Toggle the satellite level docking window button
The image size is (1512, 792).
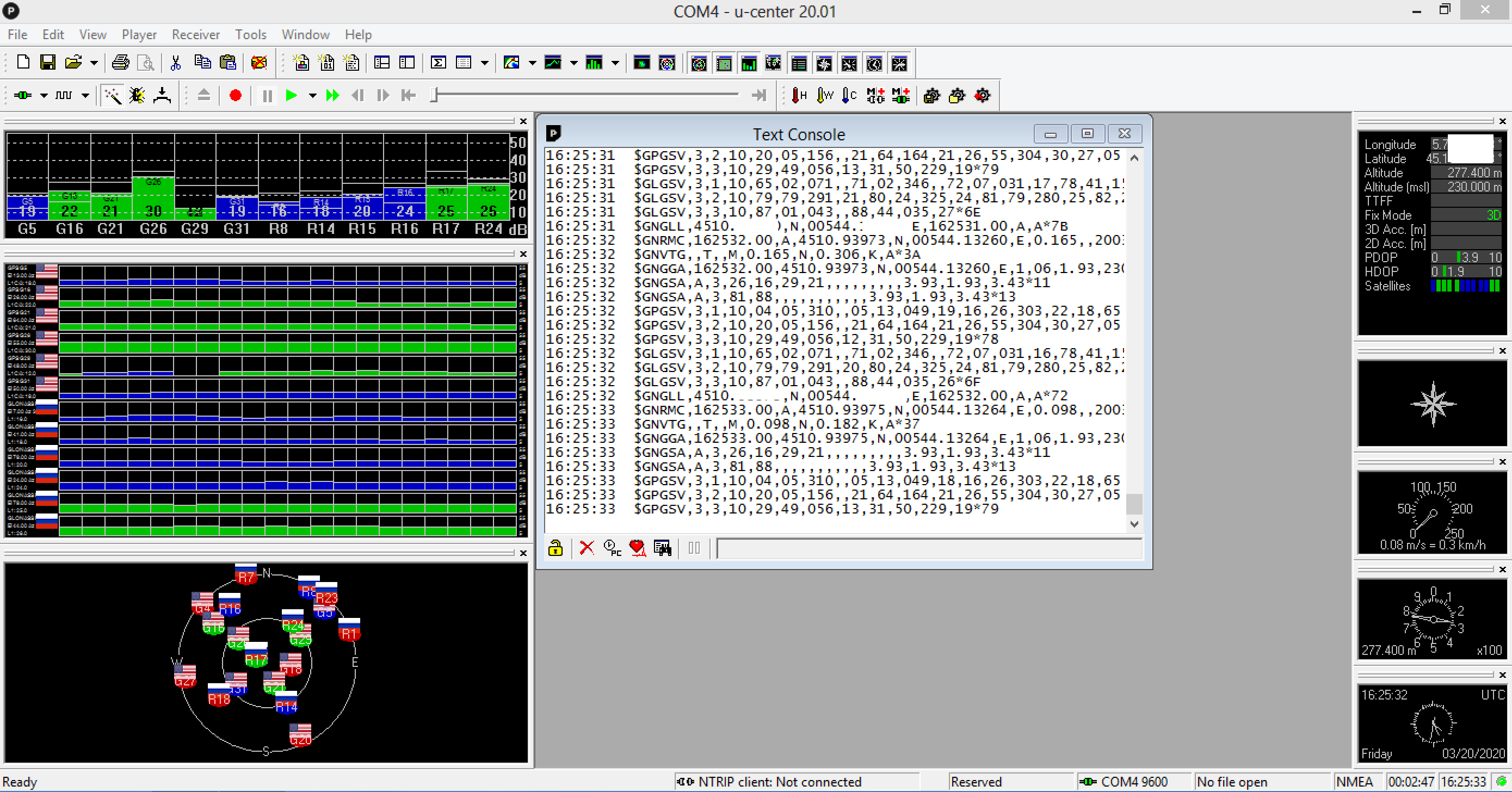click(749, 63)
